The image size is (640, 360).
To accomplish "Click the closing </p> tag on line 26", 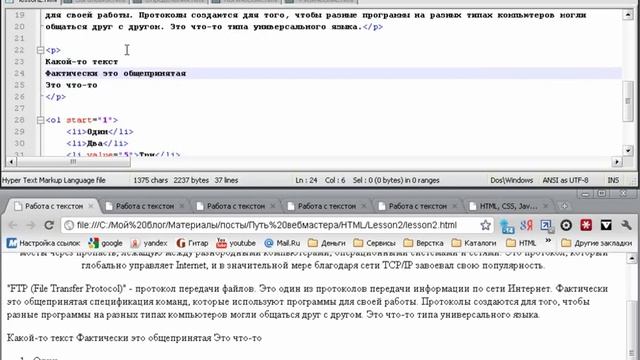I will click(56, 97).
